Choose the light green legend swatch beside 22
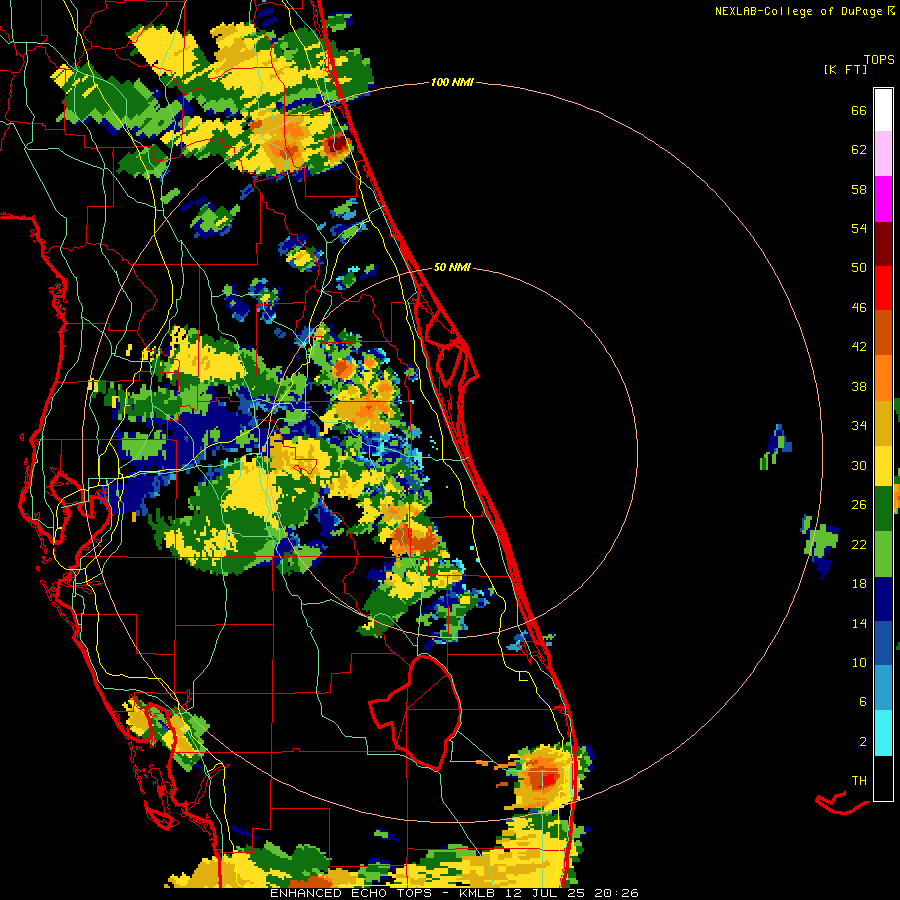This screenshot has height=900, width=900. [x=883, y=554]
